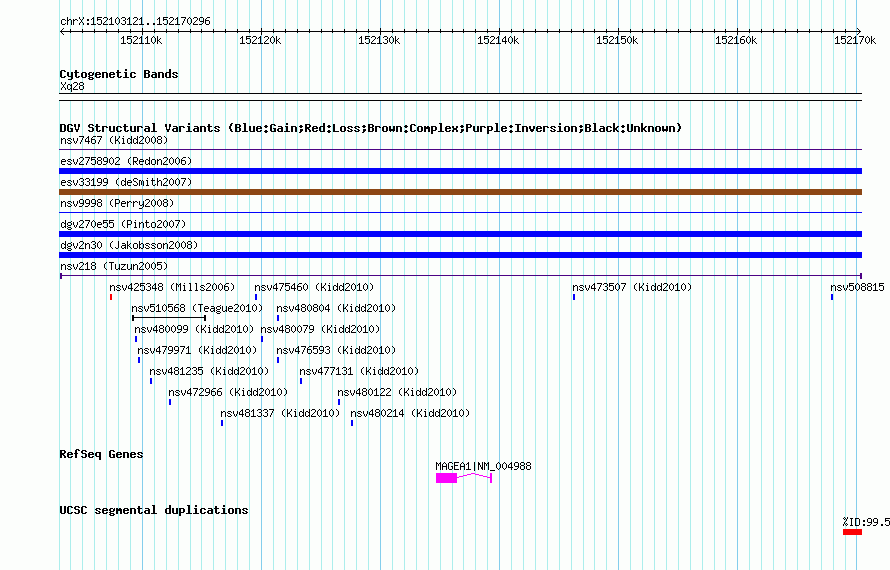The height and width of the screenshot is (570, 890).
Task: Open the MAGEA1|NM_004988 gene label
Action: point(483,466)
